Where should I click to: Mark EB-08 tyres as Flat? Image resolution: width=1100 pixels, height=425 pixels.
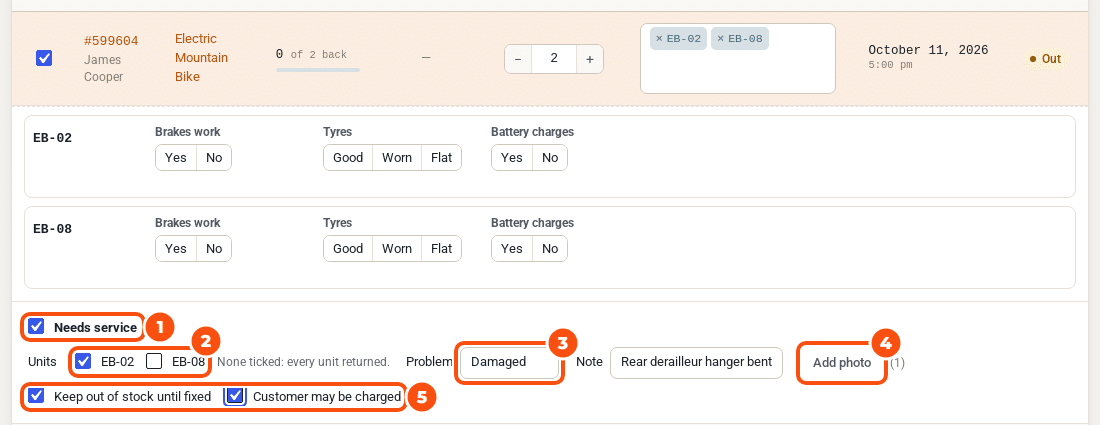[442, 249]
